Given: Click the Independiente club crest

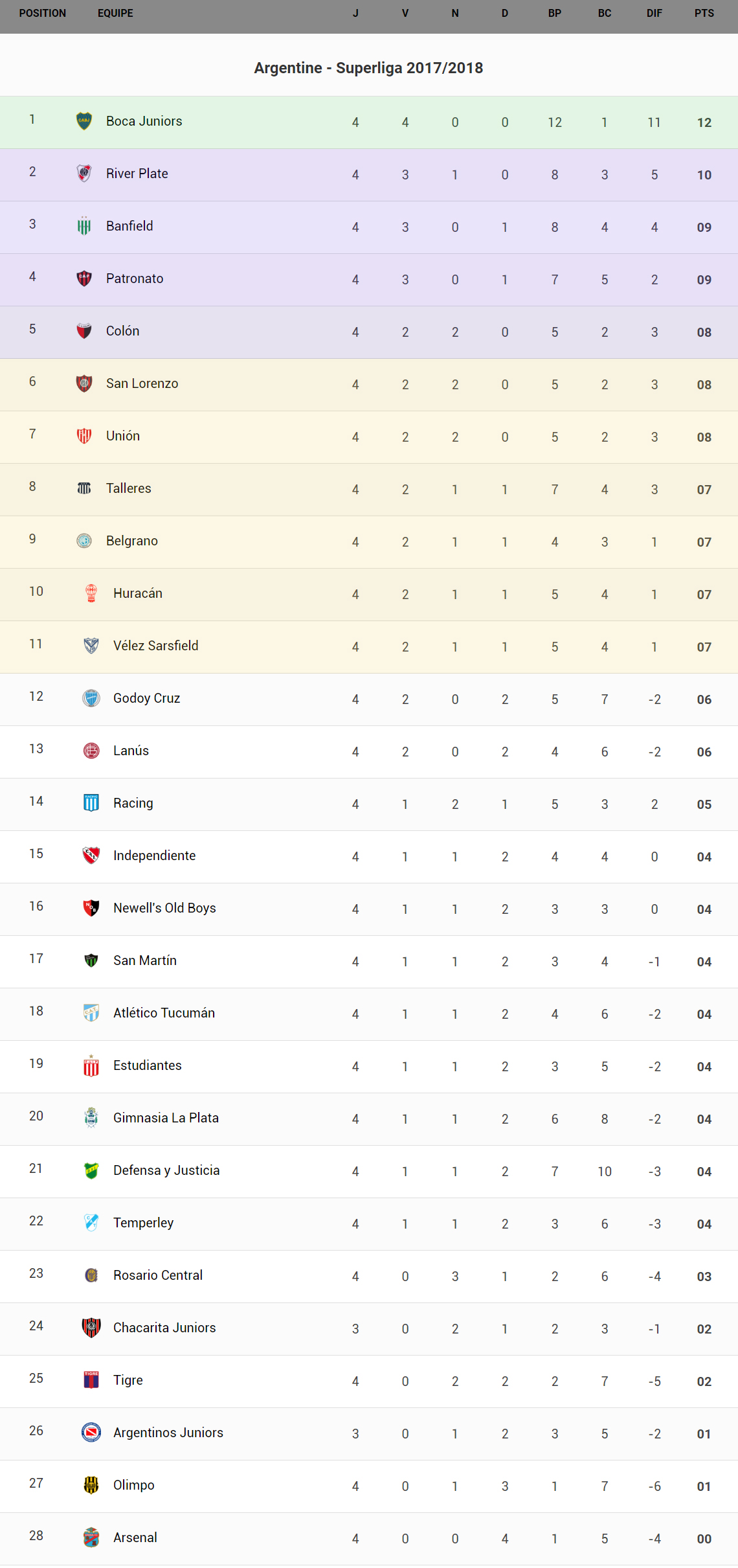Looking at the screenshot, I should 91,856.
